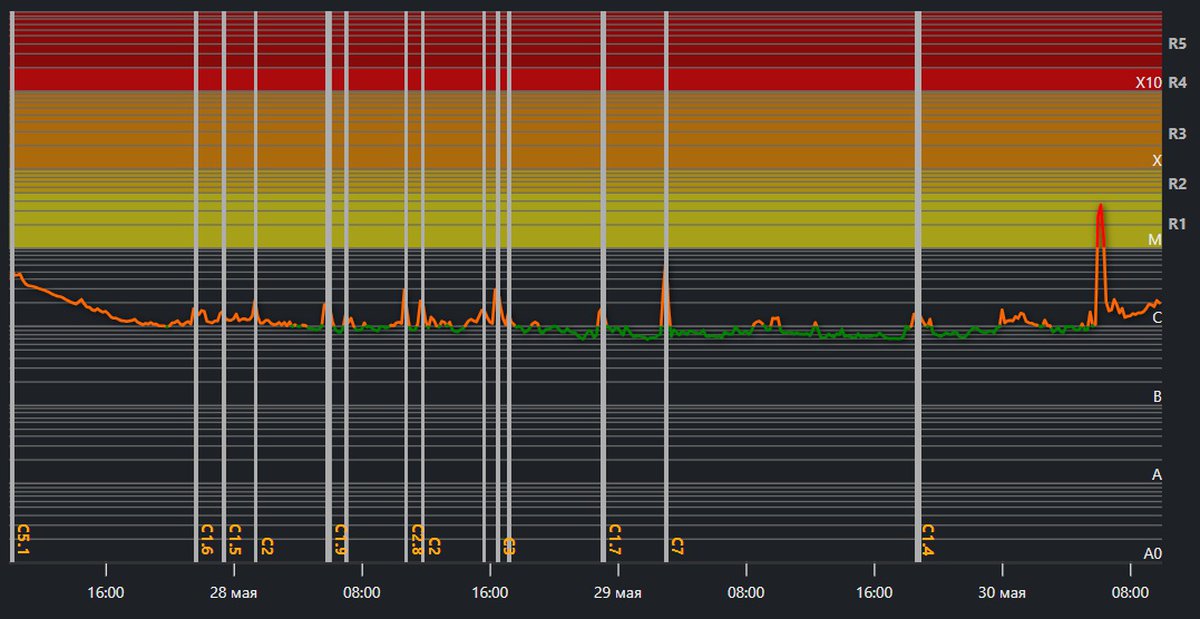1200x619 pixels.
Task: Click the R1 scale level label
Action: coord(1177,223)
